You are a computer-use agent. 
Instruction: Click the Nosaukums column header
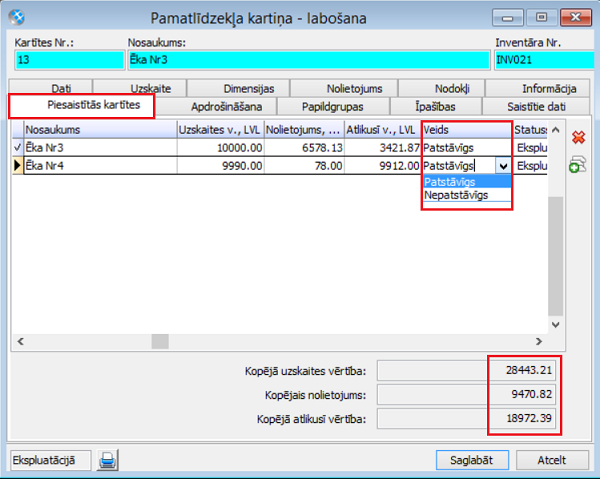100,130
